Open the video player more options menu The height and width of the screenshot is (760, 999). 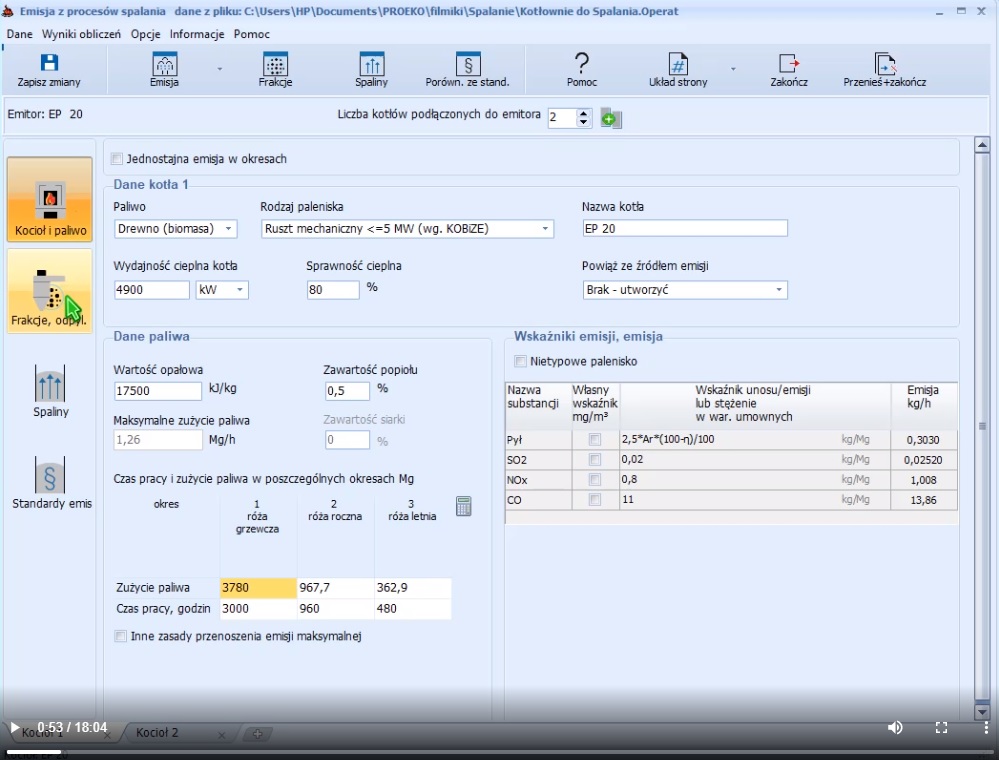click(x=986, y=728)
